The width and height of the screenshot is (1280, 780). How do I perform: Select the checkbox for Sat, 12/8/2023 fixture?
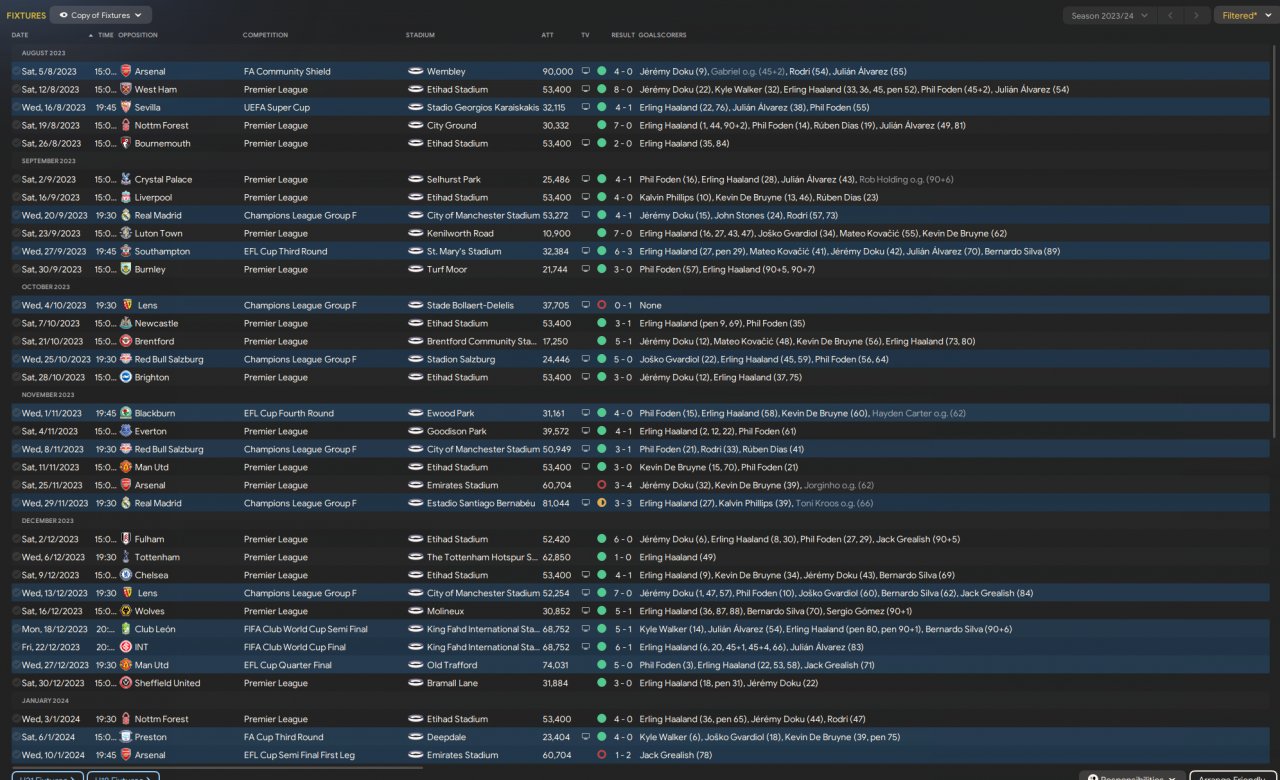click(x=16, y=89)
